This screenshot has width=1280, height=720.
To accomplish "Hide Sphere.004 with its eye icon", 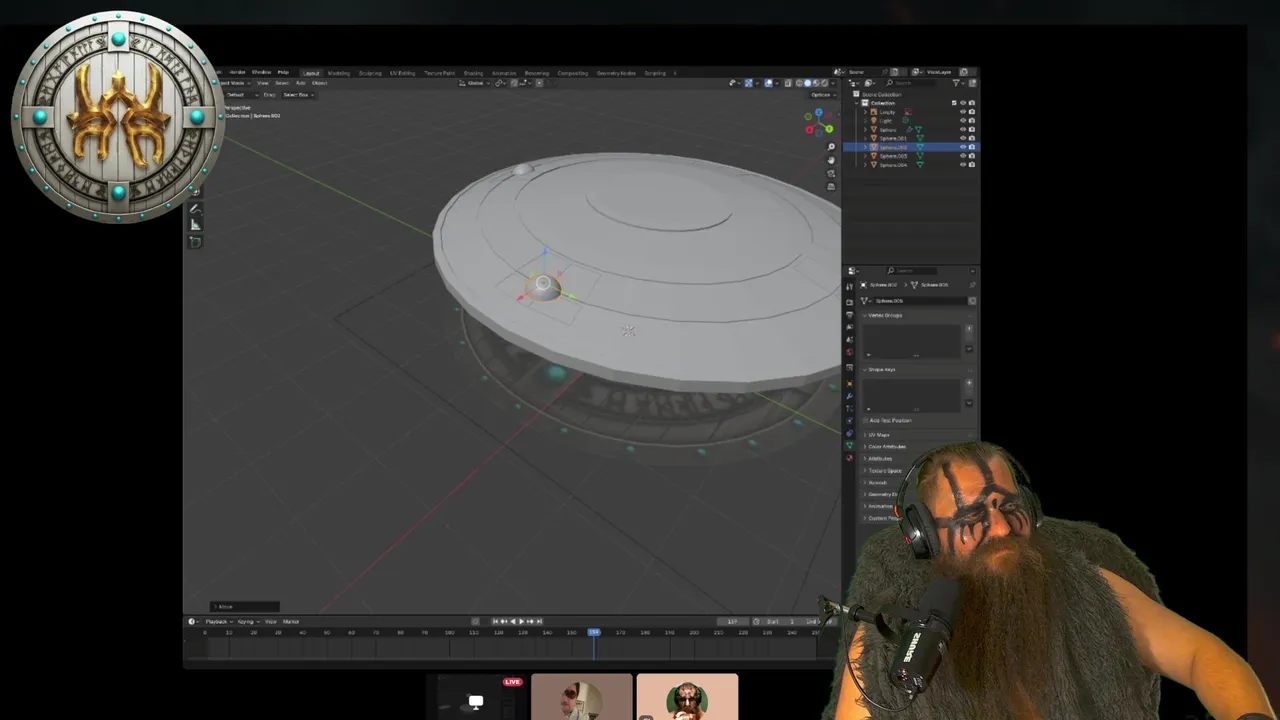I will point(963,165).
